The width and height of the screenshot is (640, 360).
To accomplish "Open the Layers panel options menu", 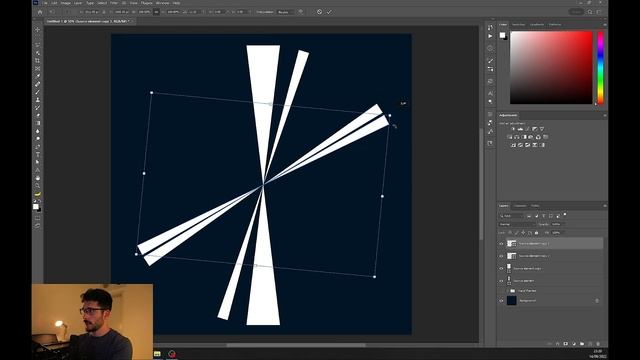I will pyautogui.click(x=604, y=206).
